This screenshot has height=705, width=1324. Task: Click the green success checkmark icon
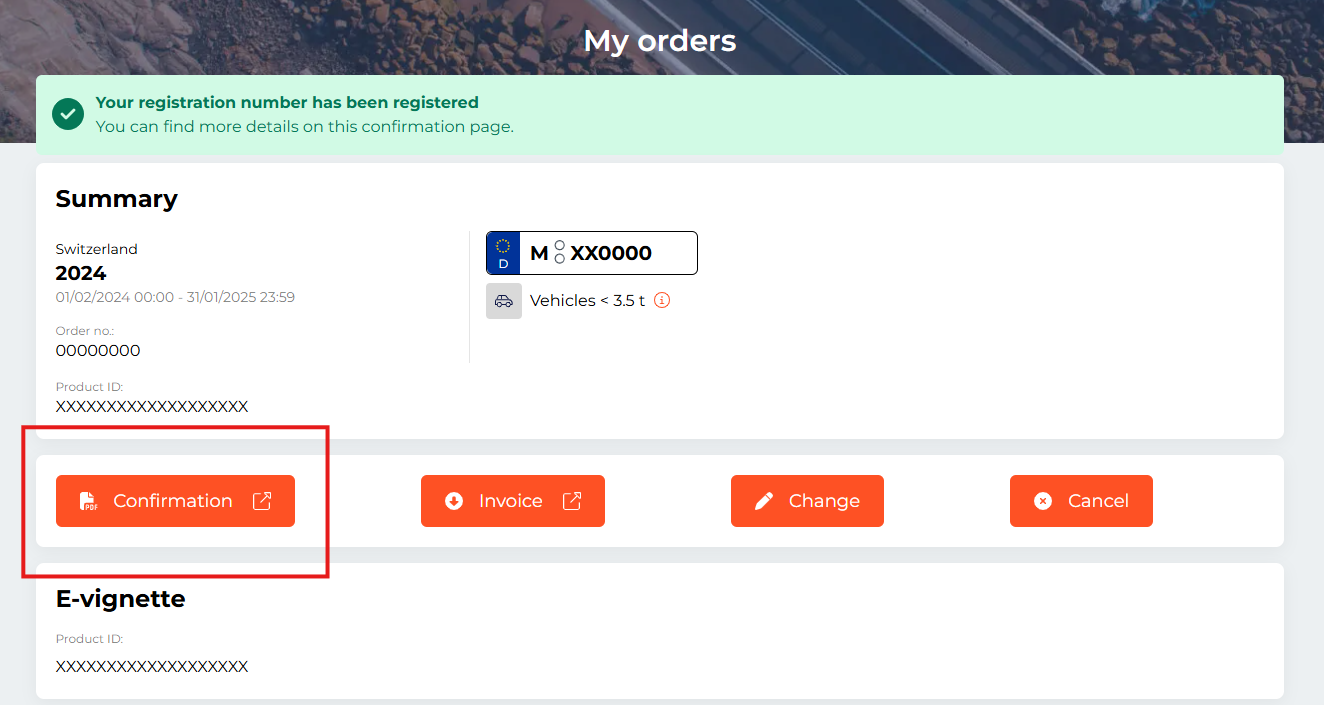(68, 114)
